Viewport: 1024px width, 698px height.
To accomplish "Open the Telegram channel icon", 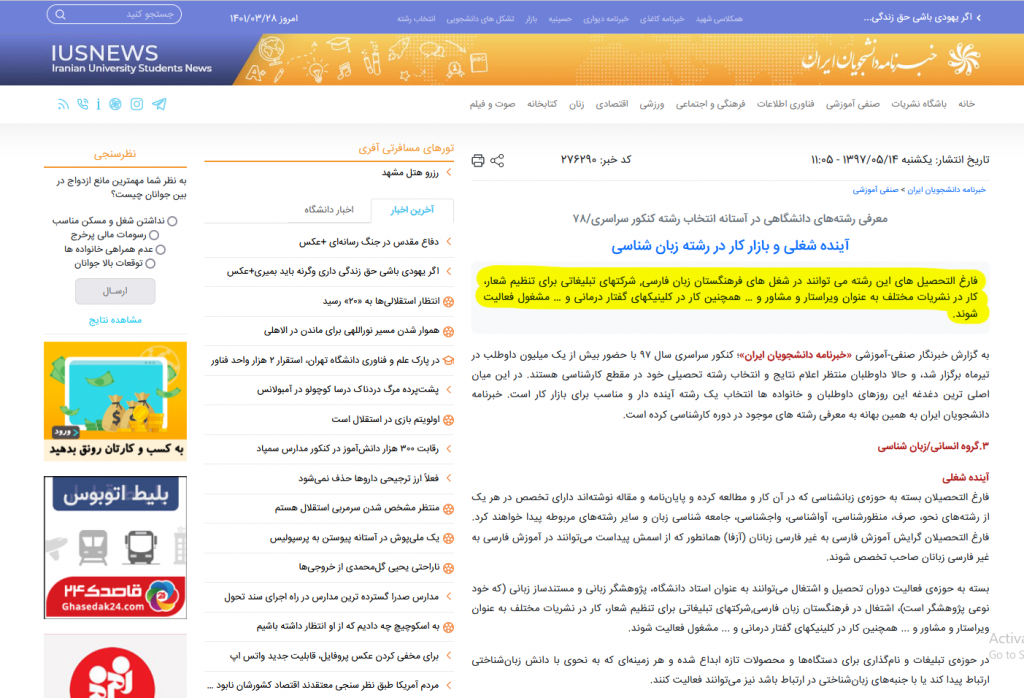I will tap(160, 104).
